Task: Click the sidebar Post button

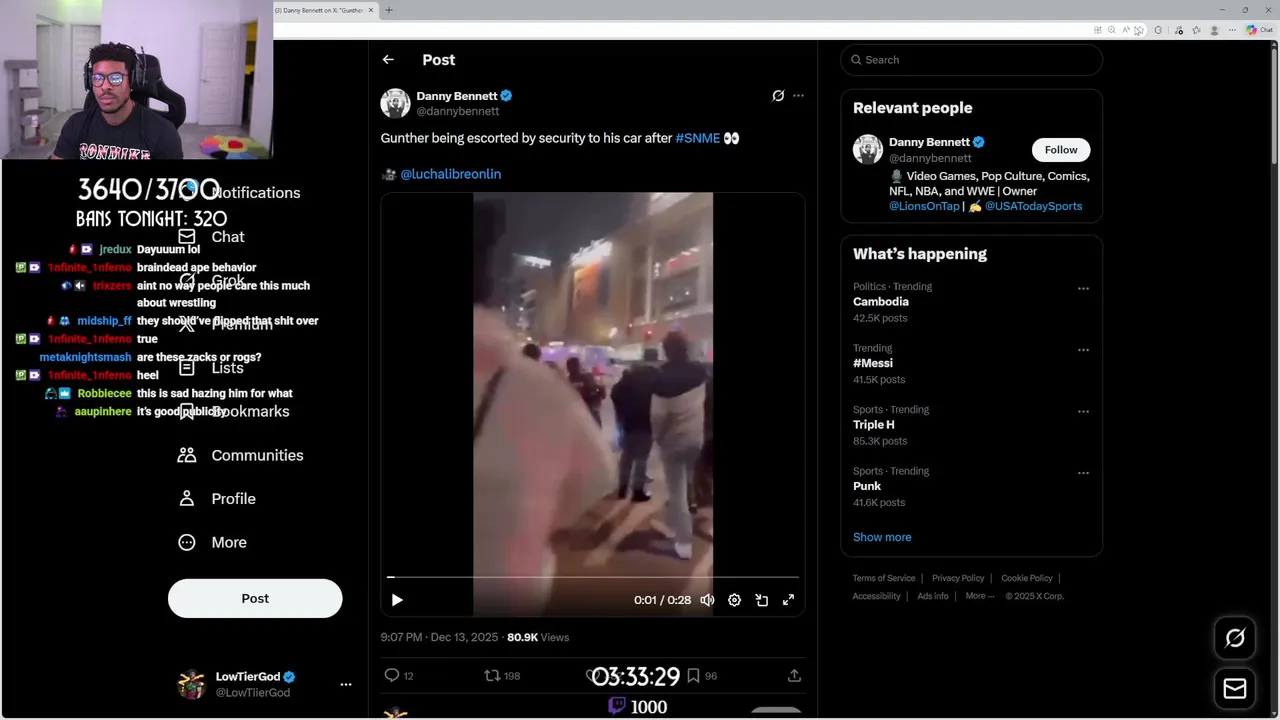Action: point(255,598)
